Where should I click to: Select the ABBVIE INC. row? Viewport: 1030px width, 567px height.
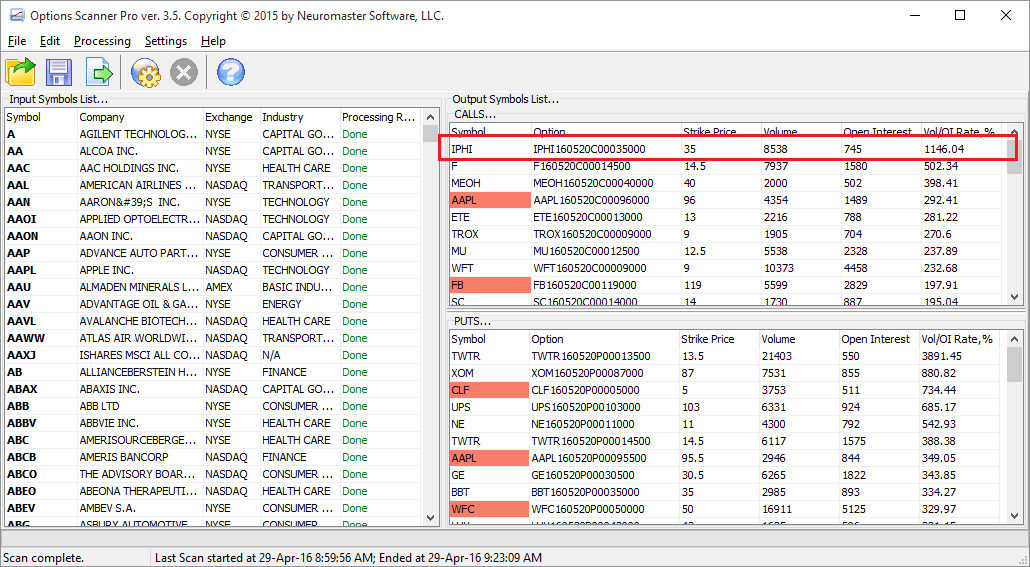point(213,423)
